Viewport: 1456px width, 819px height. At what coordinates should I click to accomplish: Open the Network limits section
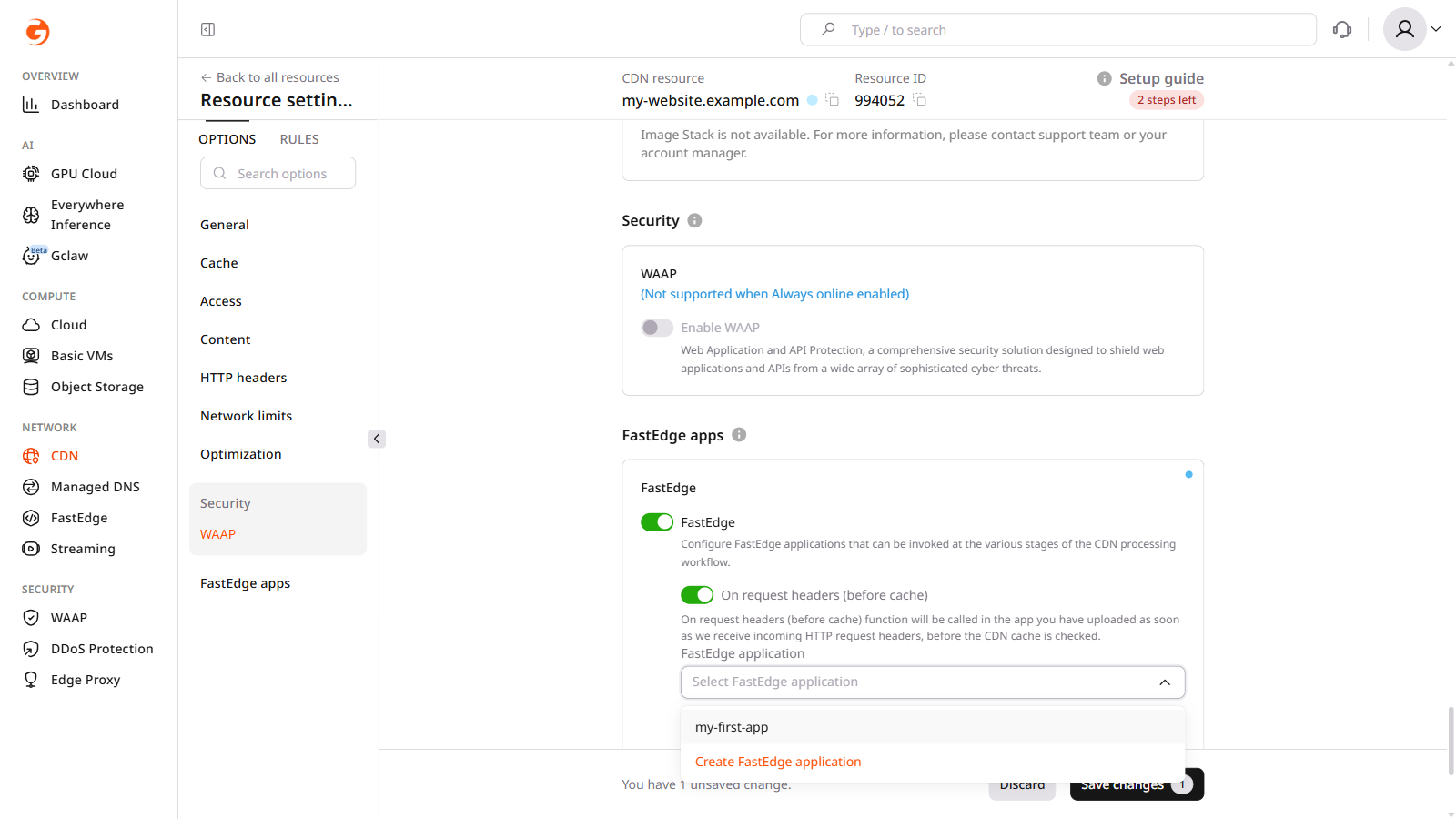click(247, 416)
